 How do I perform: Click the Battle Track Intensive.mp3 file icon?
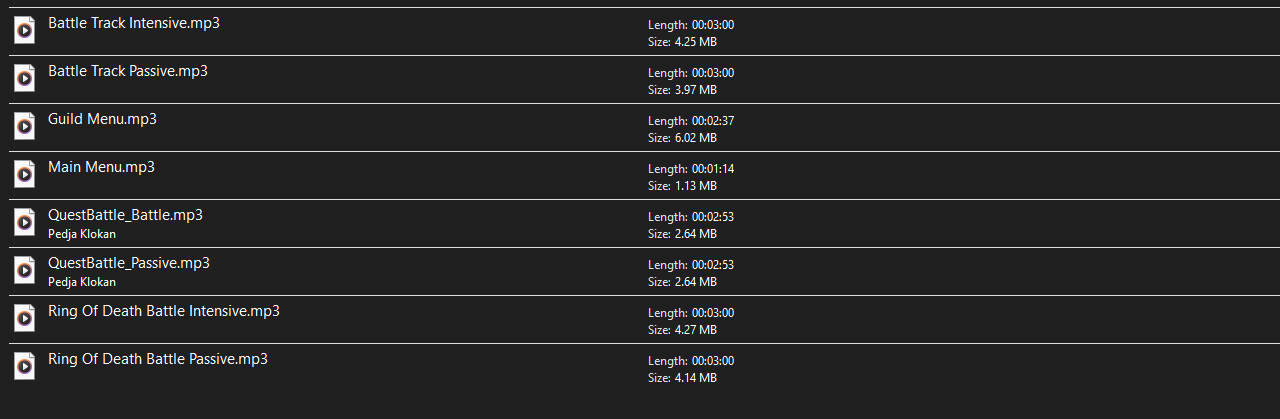coord(24,30)
